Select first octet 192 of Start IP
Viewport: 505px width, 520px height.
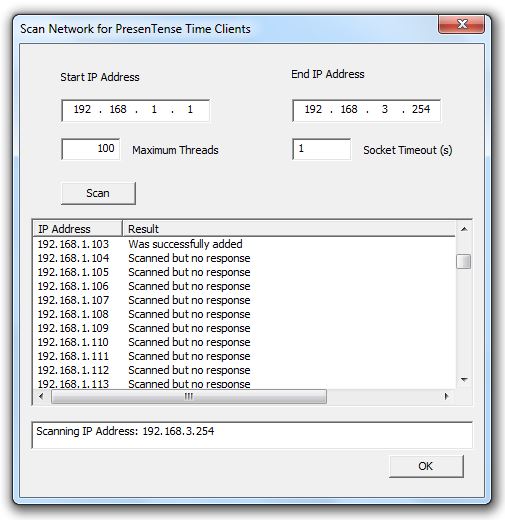(x=82, y=109)
